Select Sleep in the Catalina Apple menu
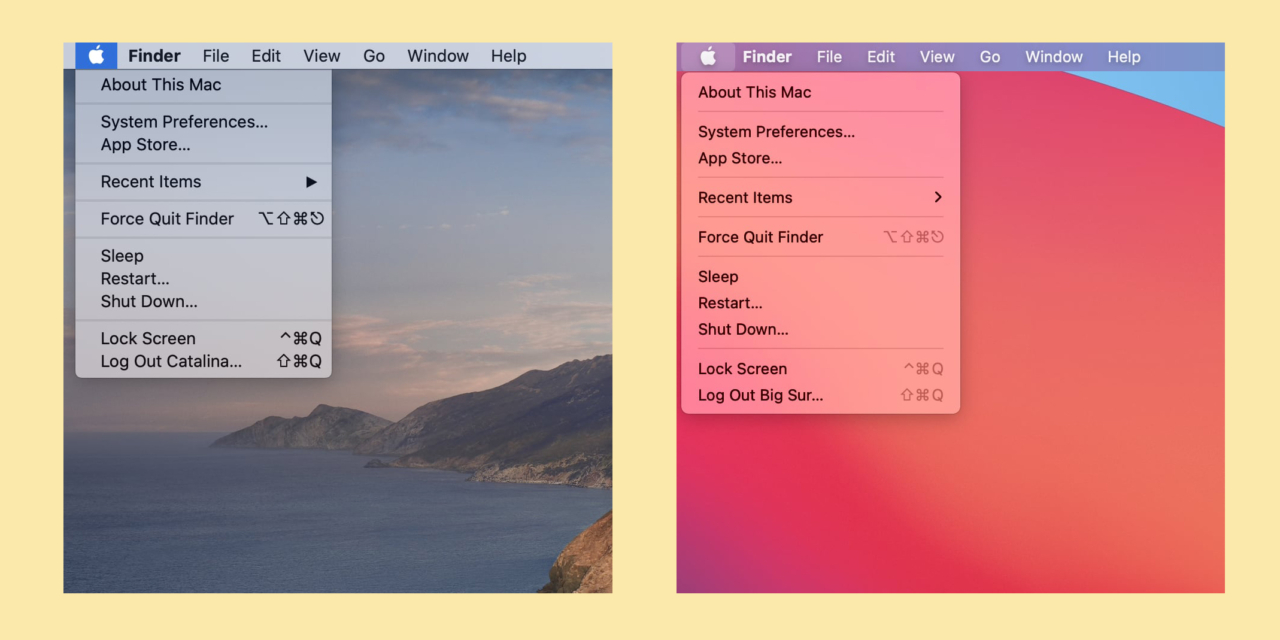 click(x=122, y=256)
